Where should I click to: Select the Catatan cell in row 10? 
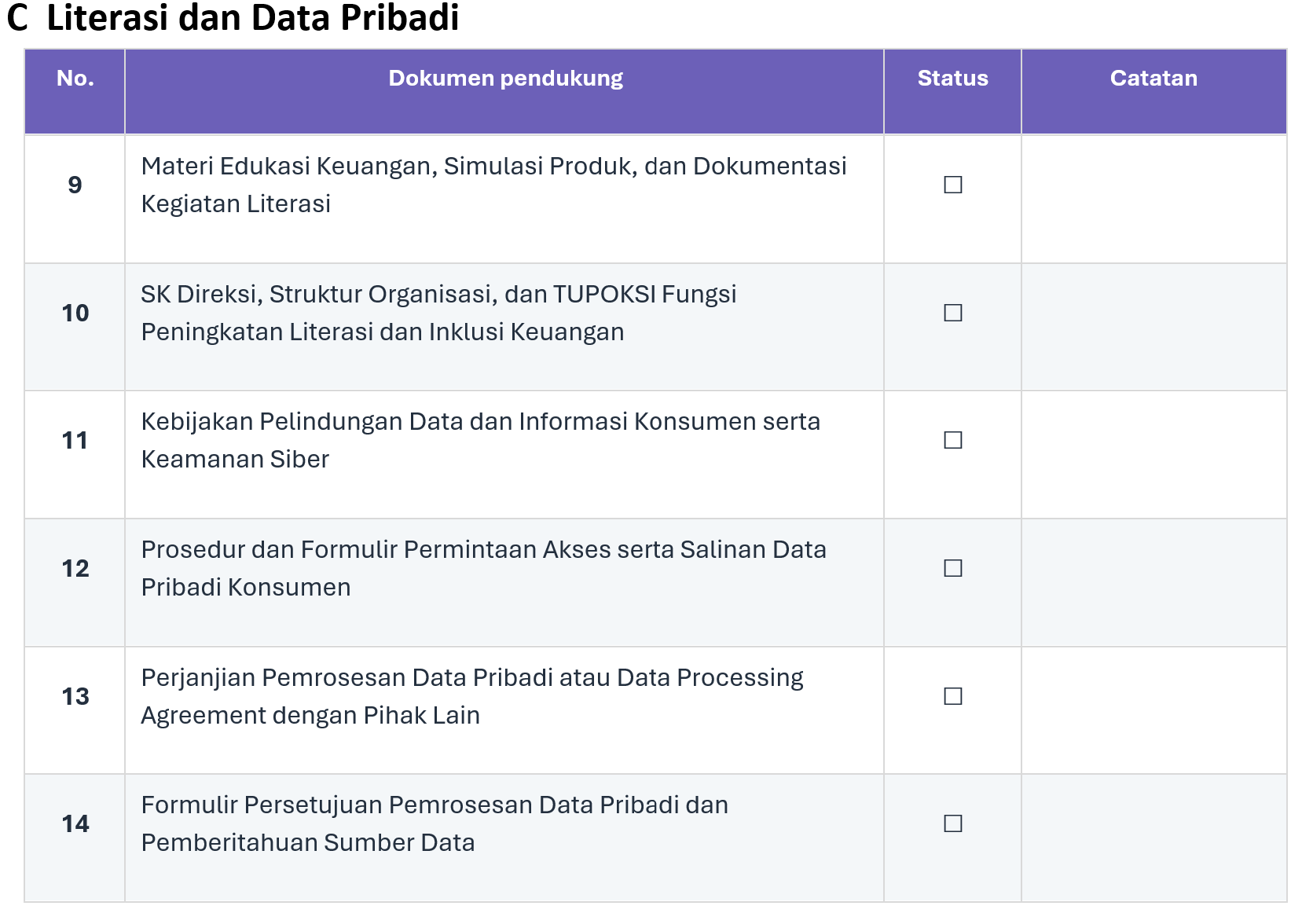(1153, 327)
